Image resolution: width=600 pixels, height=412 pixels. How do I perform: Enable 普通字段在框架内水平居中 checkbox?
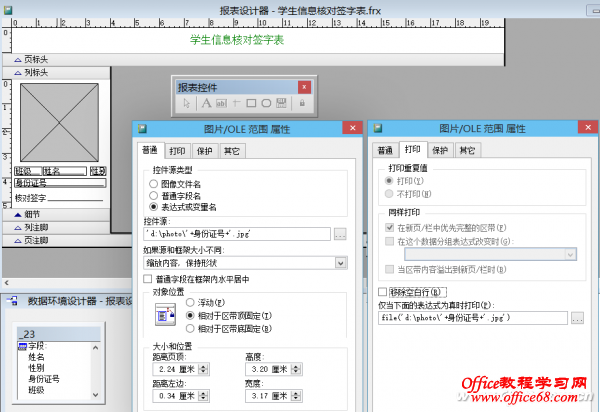click(x=148, y=279)
